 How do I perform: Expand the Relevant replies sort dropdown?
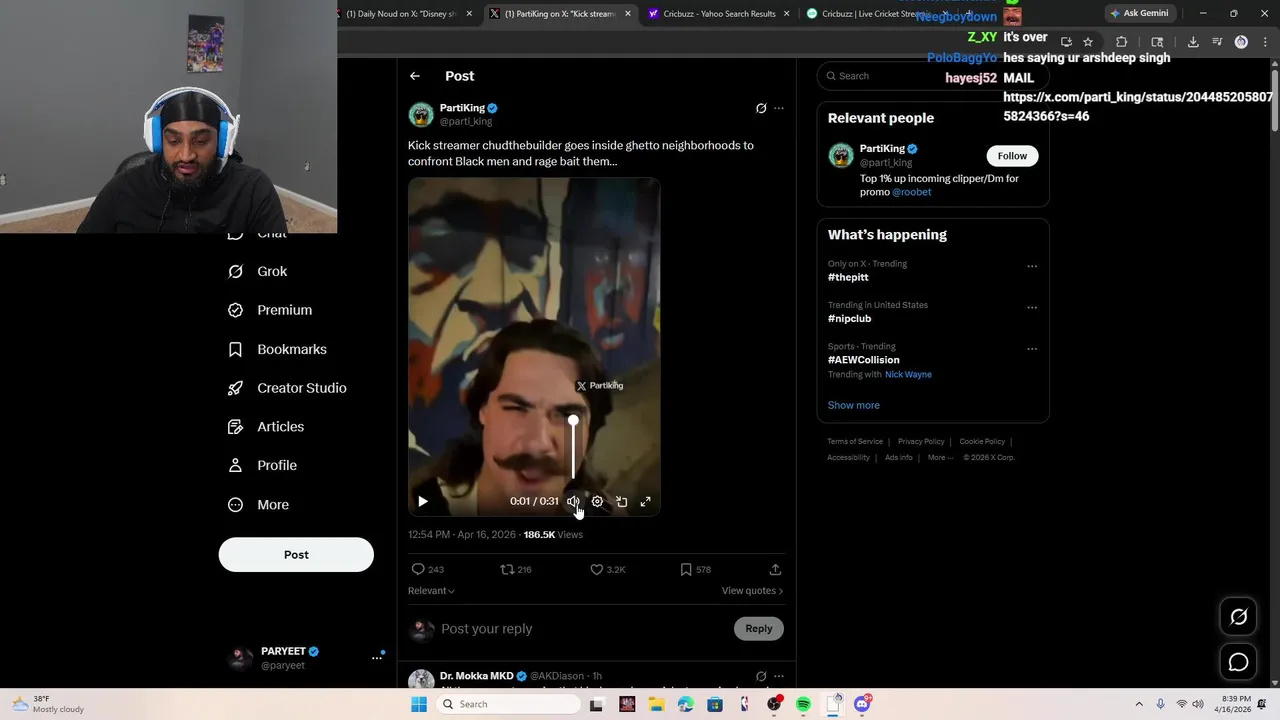coord(431,591)
